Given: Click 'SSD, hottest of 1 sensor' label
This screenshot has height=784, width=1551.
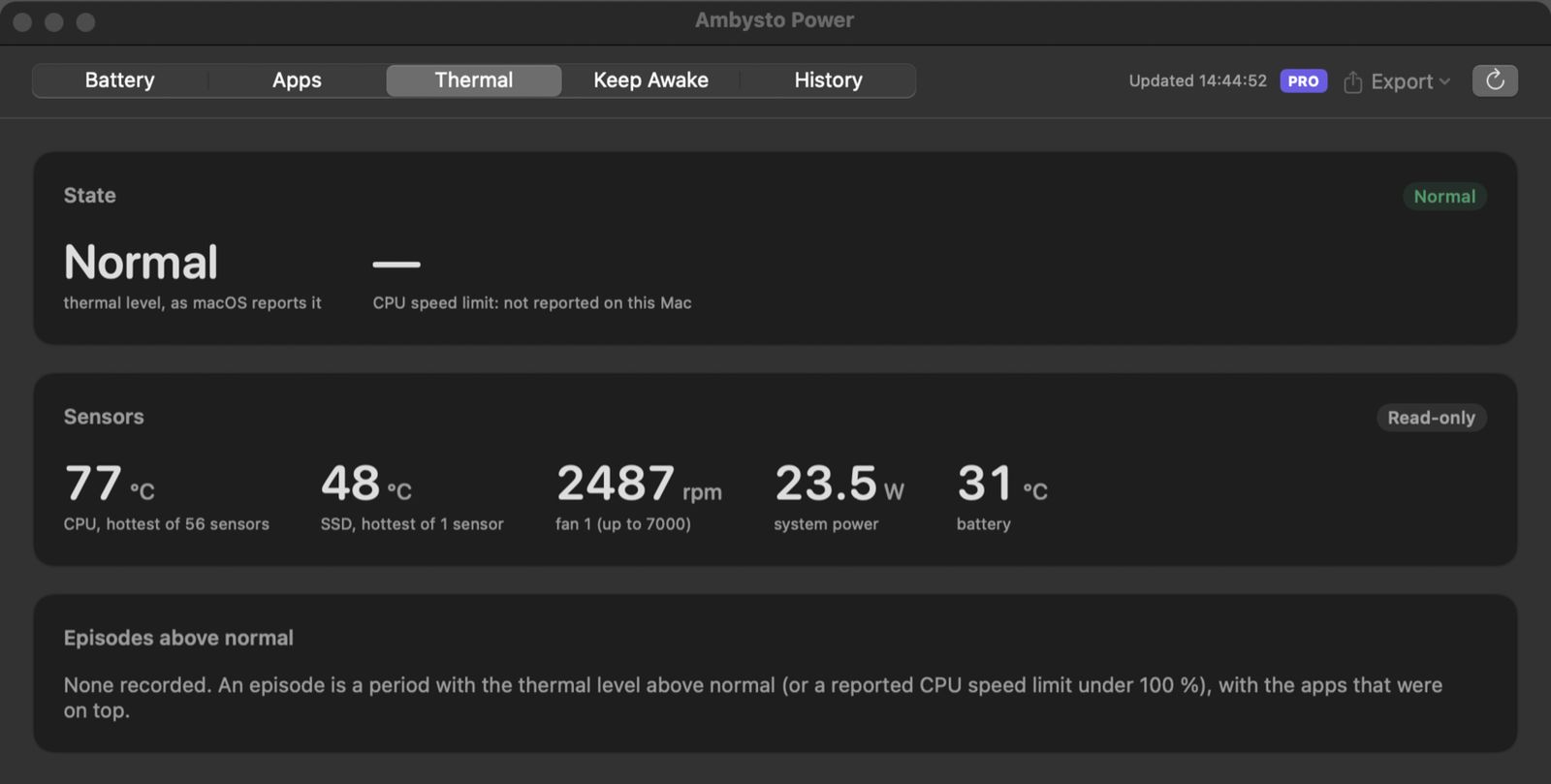Looking at the screenshot, I should 412,524.
